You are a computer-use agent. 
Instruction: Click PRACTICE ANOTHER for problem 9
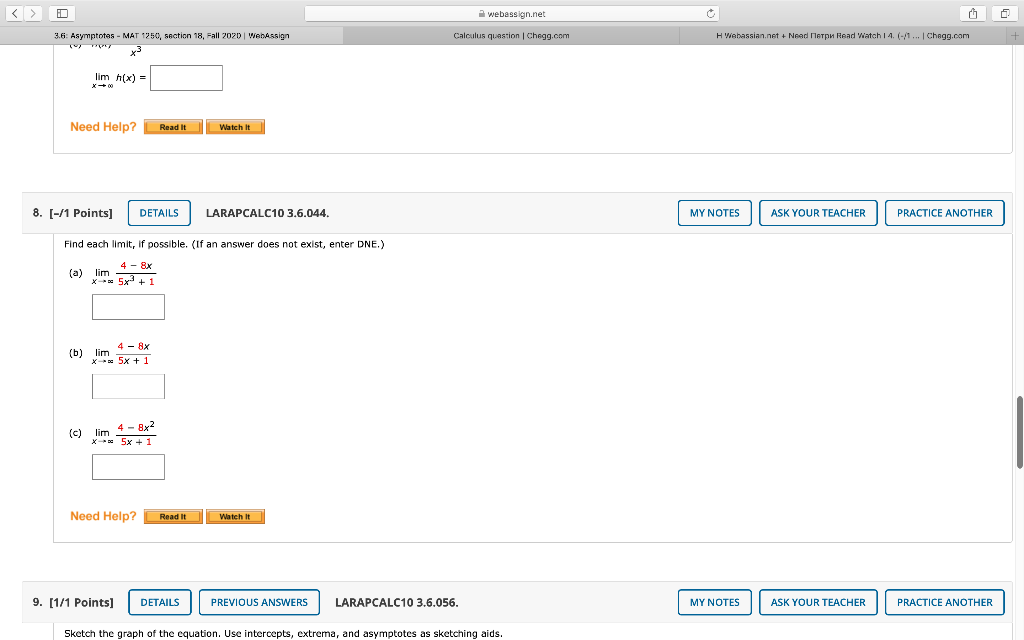944,602
